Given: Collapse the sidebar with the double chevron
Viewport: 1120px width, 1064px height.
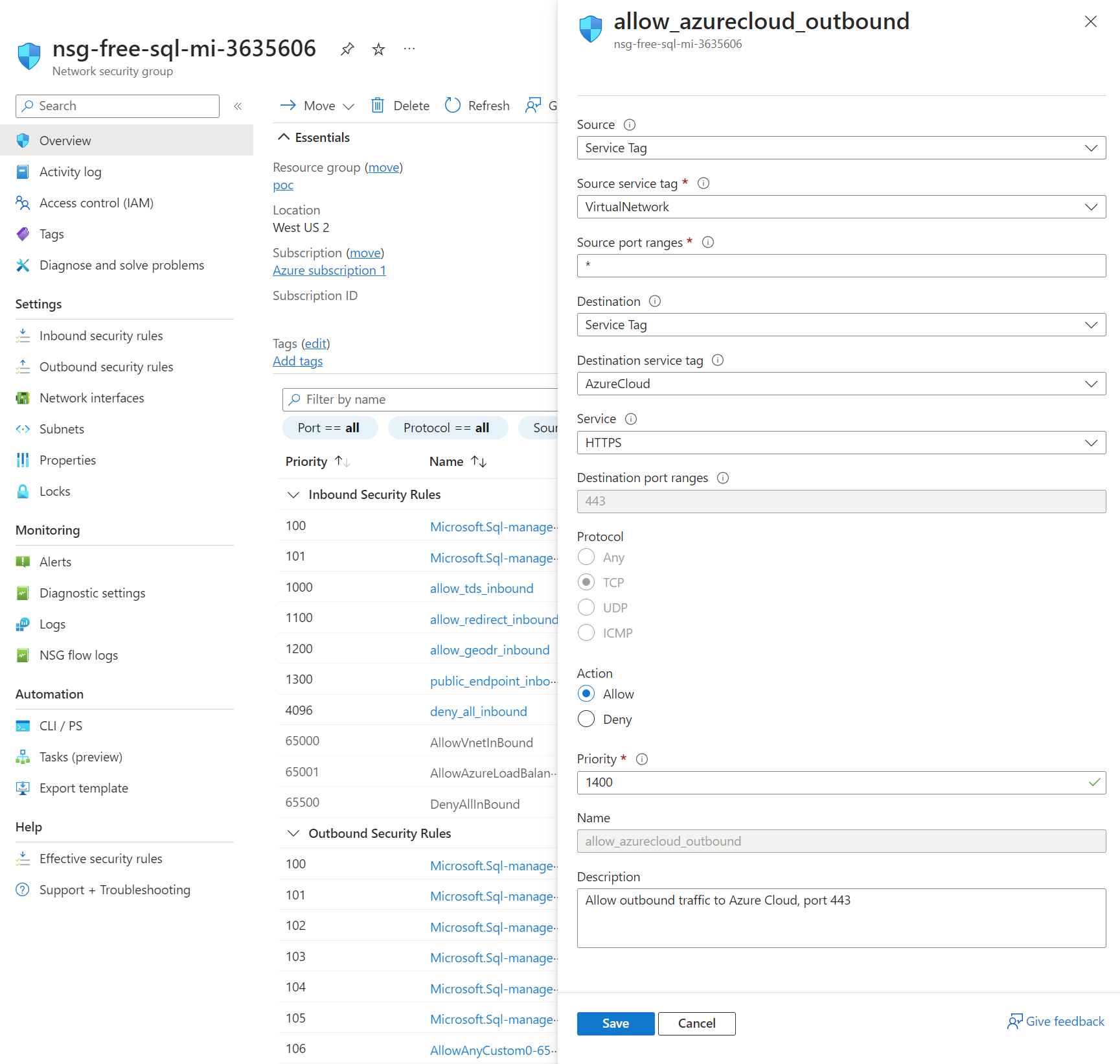Looking at the screenshot, I should pos(238,106).
